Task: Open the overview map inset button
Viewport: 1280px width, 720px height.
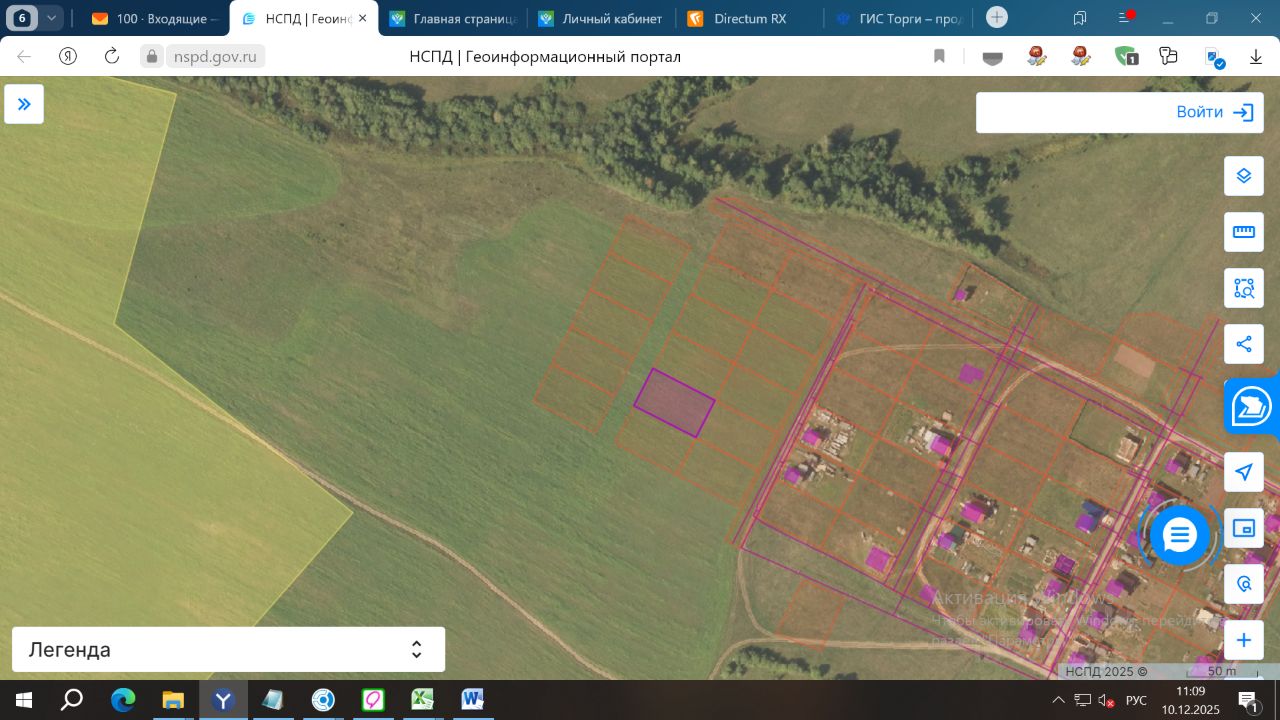Action: pos(1244,528)
